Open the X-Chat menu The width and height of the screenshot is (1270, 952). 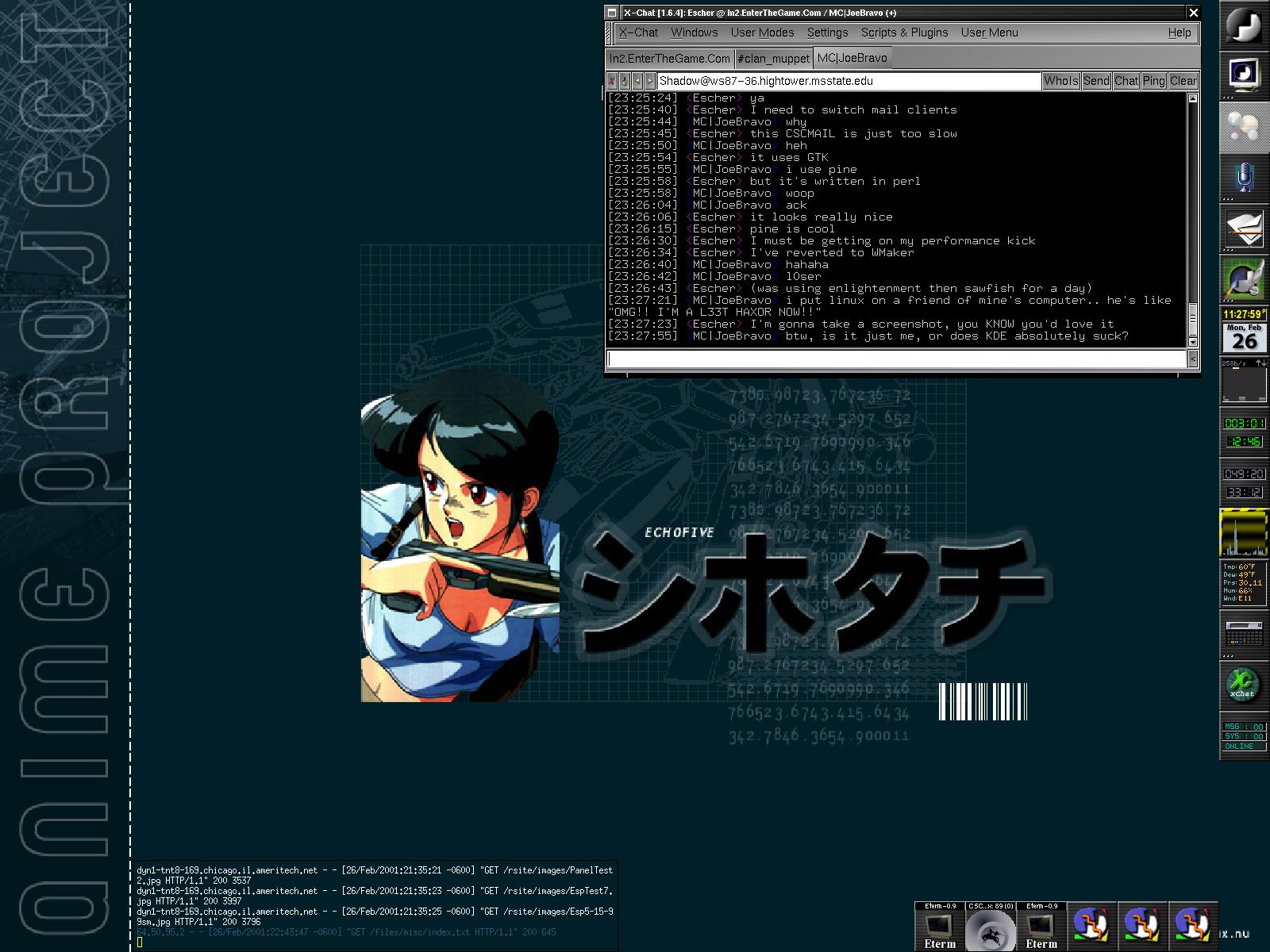639,33
